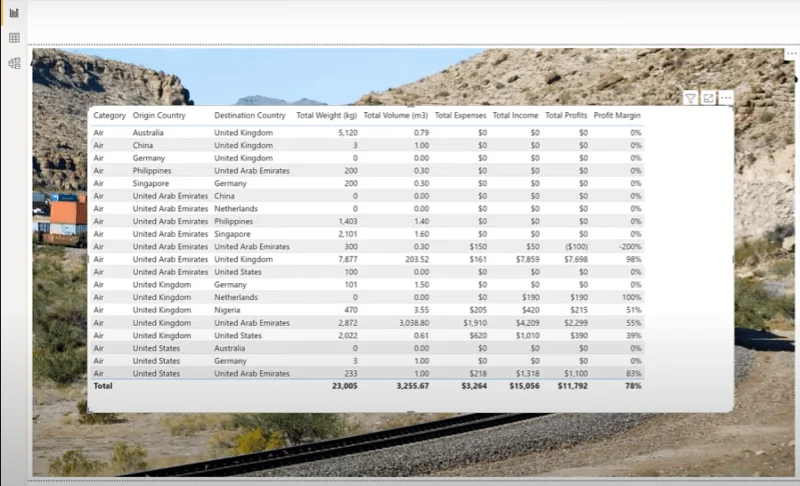Select the 3,038.80 volume value
The height and width of the screenshot is (486, 800).
tap(413, 323)
